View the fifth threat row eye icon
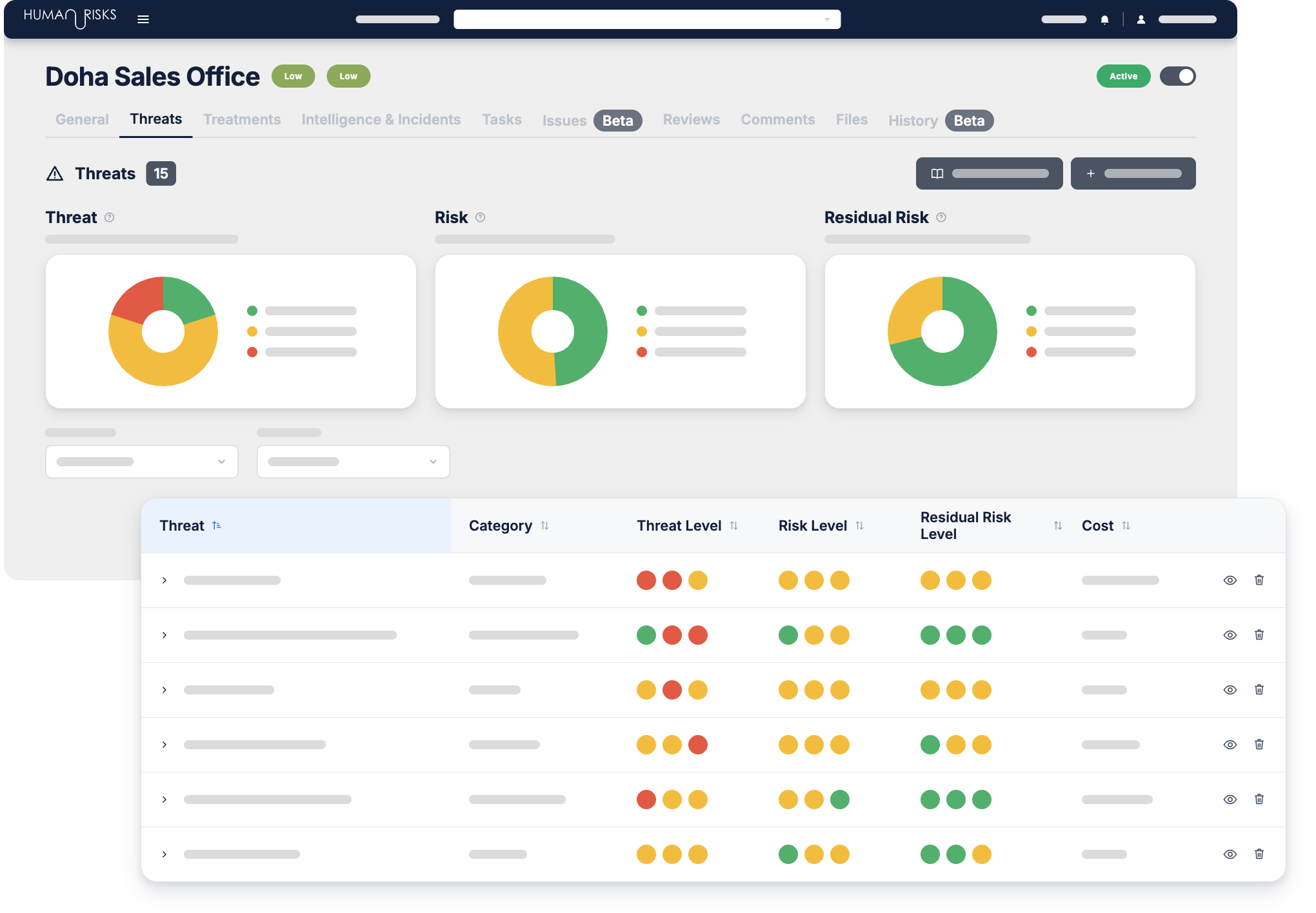Image resolution: width=1316 pixels, height=913 pixels. coord(1230,800)
